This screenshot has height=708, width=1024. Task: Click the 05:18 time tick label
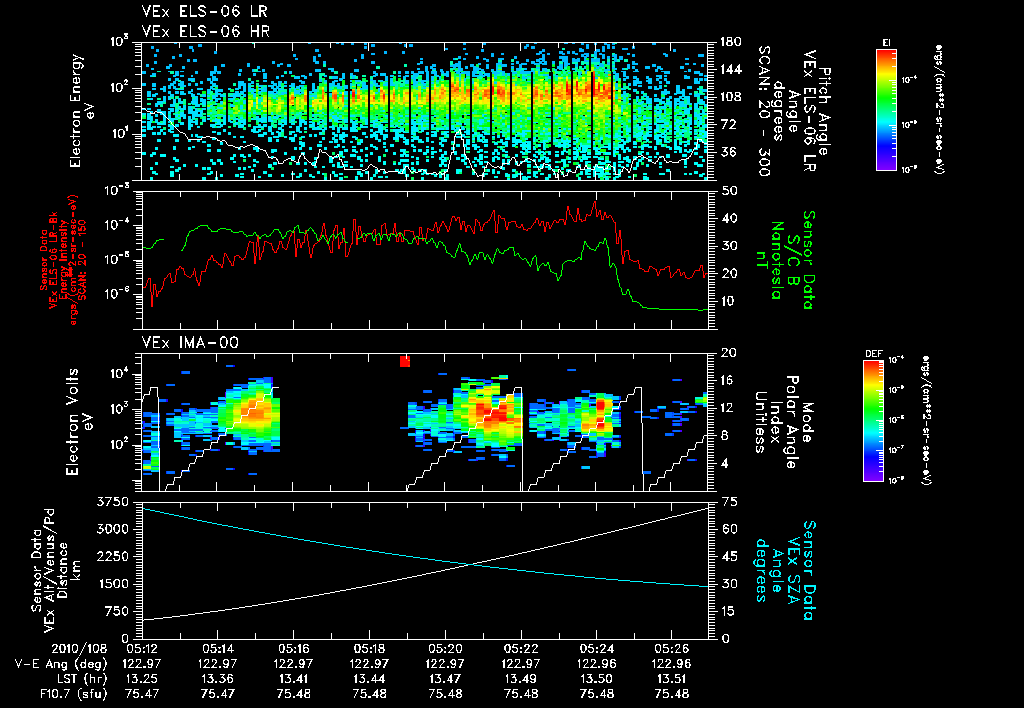pos(370,649)
